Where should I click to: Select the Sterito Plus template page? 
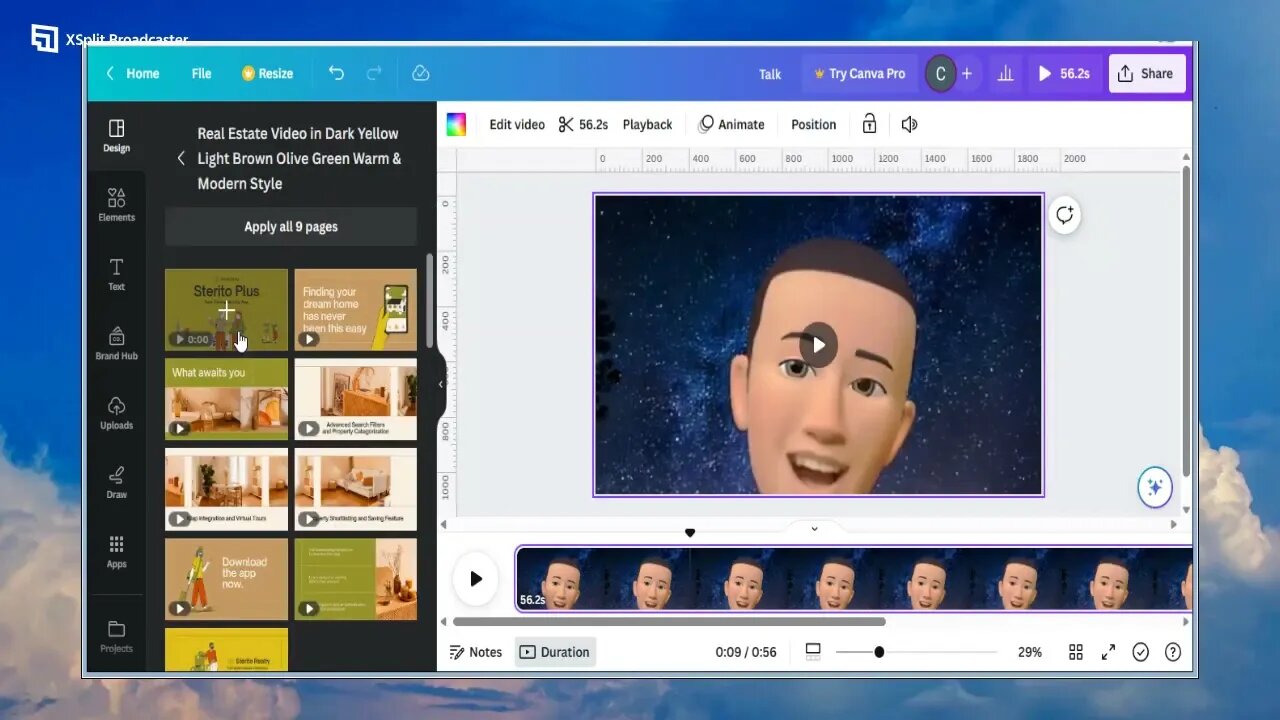tap(226, 310)
